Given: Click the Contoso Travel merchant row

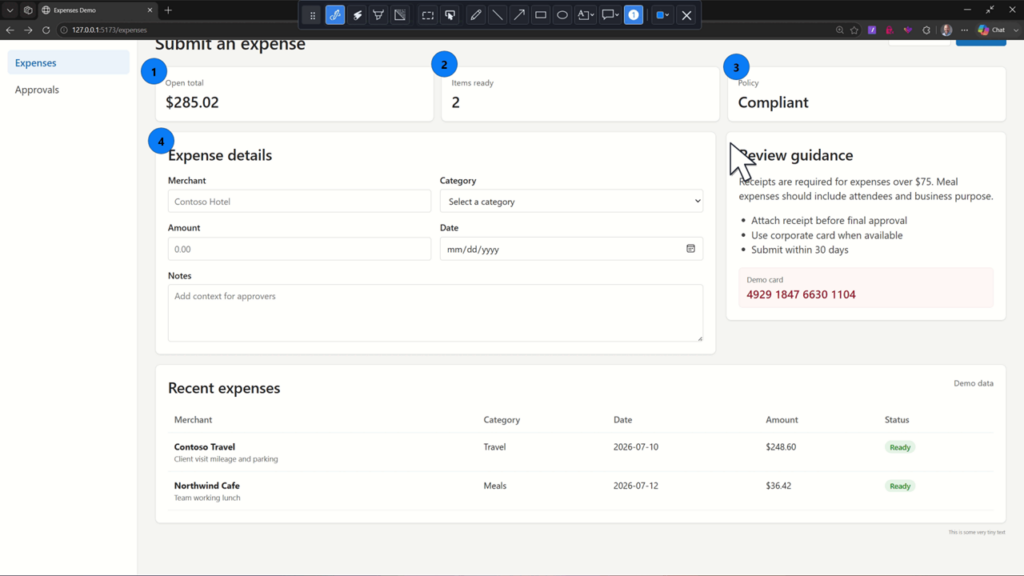Looking at the screenshot, I should tap(581, 452).
